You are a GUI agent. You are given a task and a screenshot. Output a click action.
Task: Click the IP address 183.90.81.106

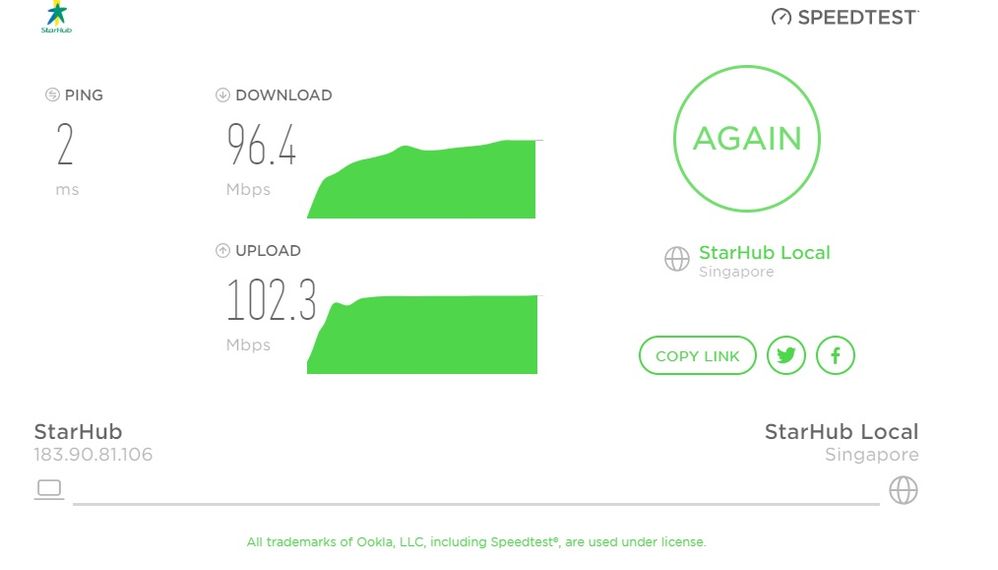point(93,454)
